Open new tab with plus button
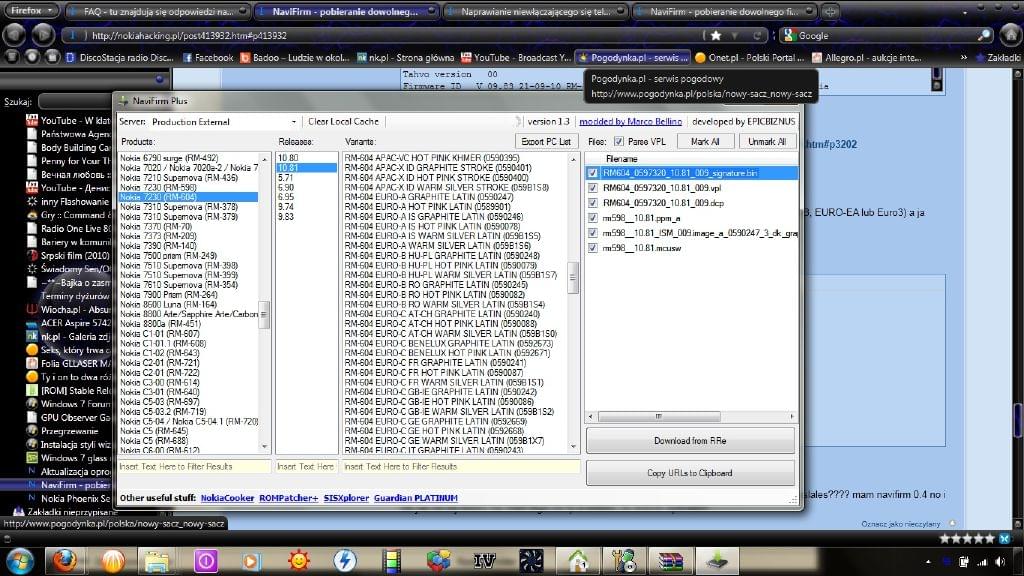Viewport: 1024px width, 576px height. [830, 11]
